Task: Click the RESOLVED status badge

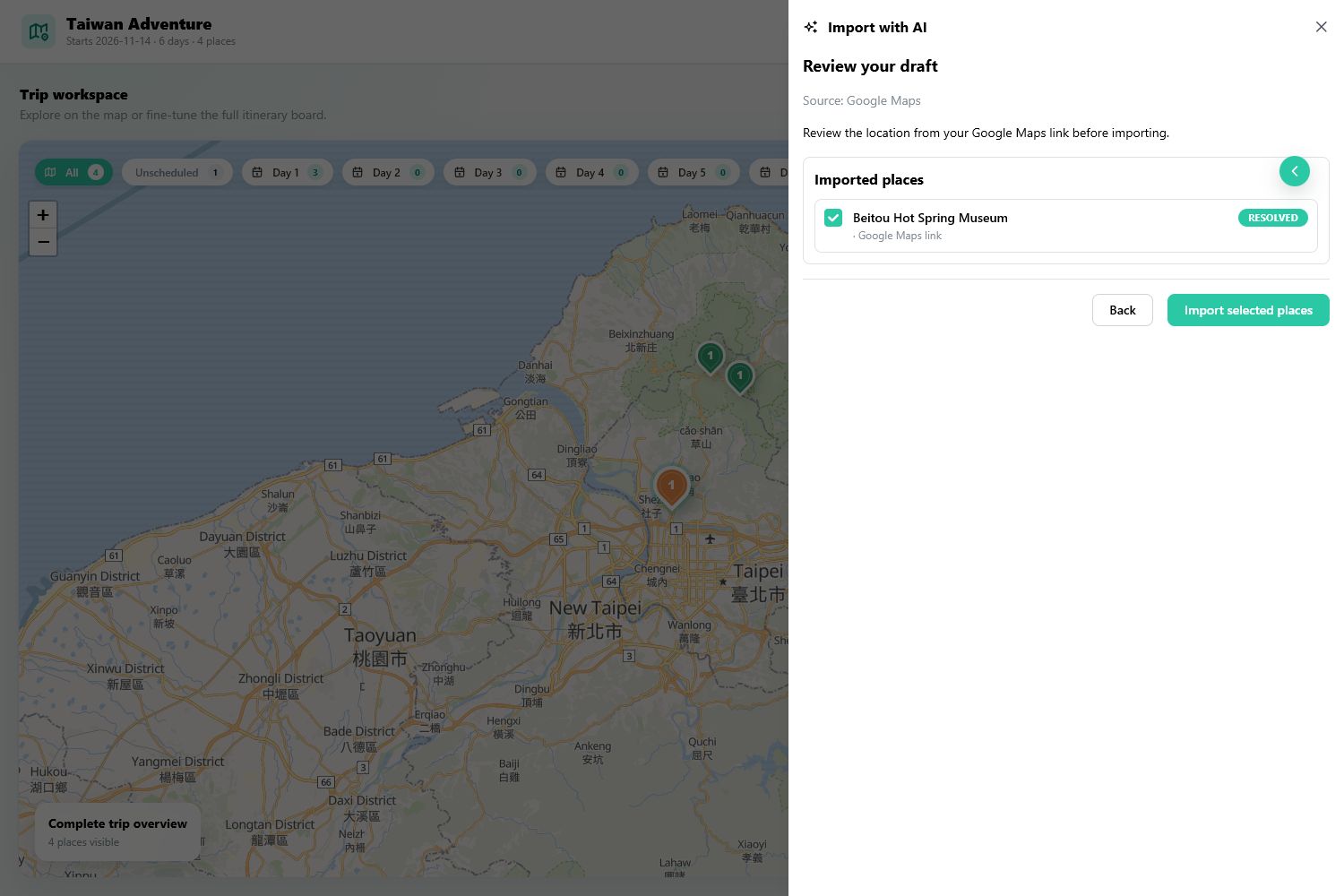Action: coord(1272,218)
